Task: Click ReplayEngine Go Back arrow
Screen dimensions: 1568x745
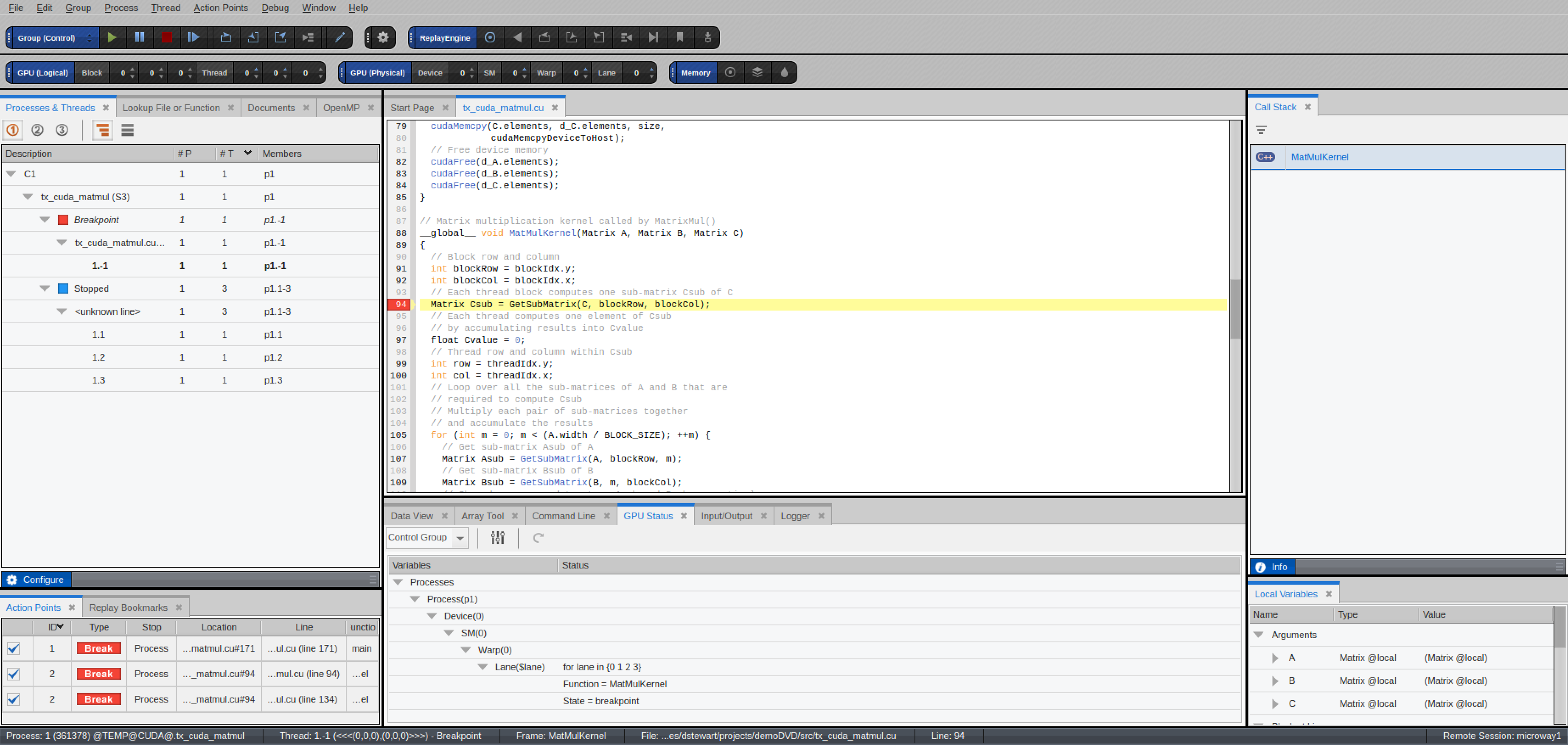Action: click(517, 38)
